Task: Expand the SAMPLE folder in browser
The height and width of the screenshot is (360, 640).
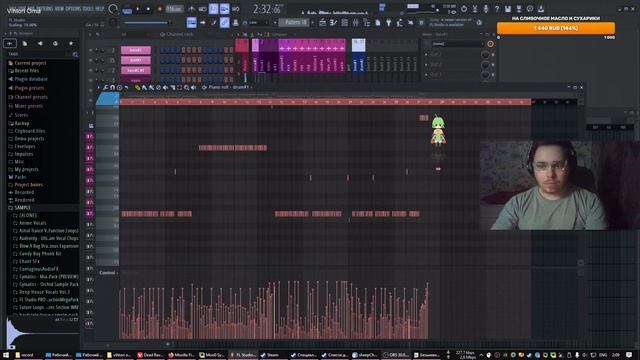Action: pyautogui.click(x=22, y=208)
